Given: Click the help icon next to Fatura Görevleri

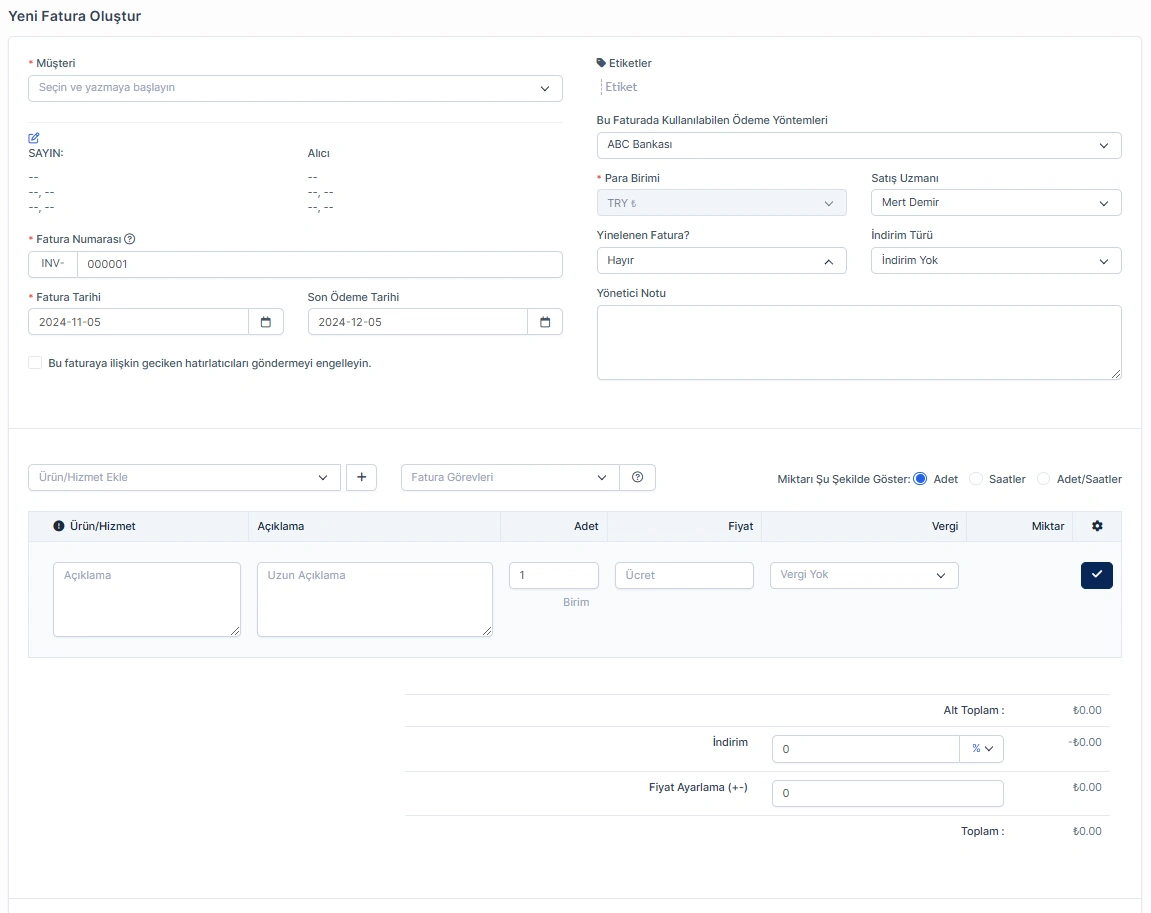Looking at the screenshot, I should (x=637, y=477).
